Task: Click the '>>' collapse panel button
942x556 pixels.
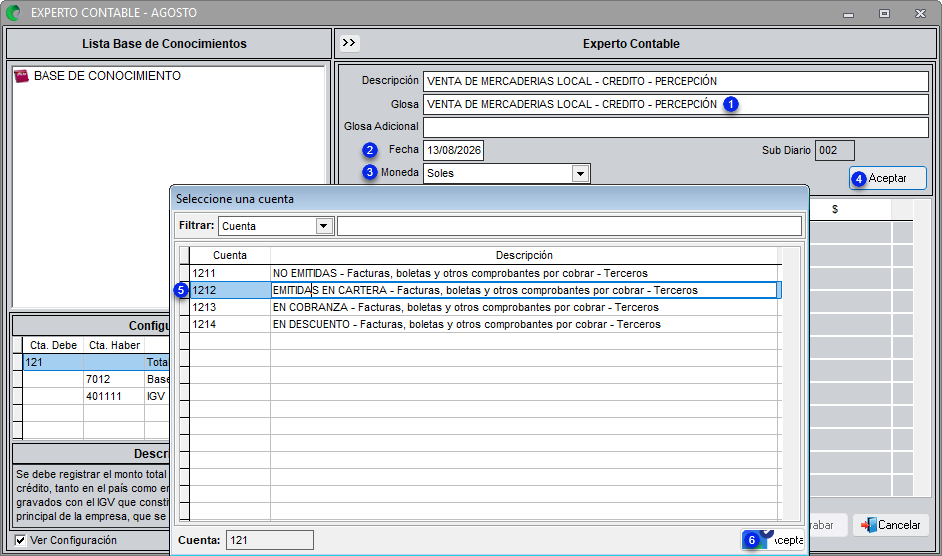Action: click(x=349, y=43)
